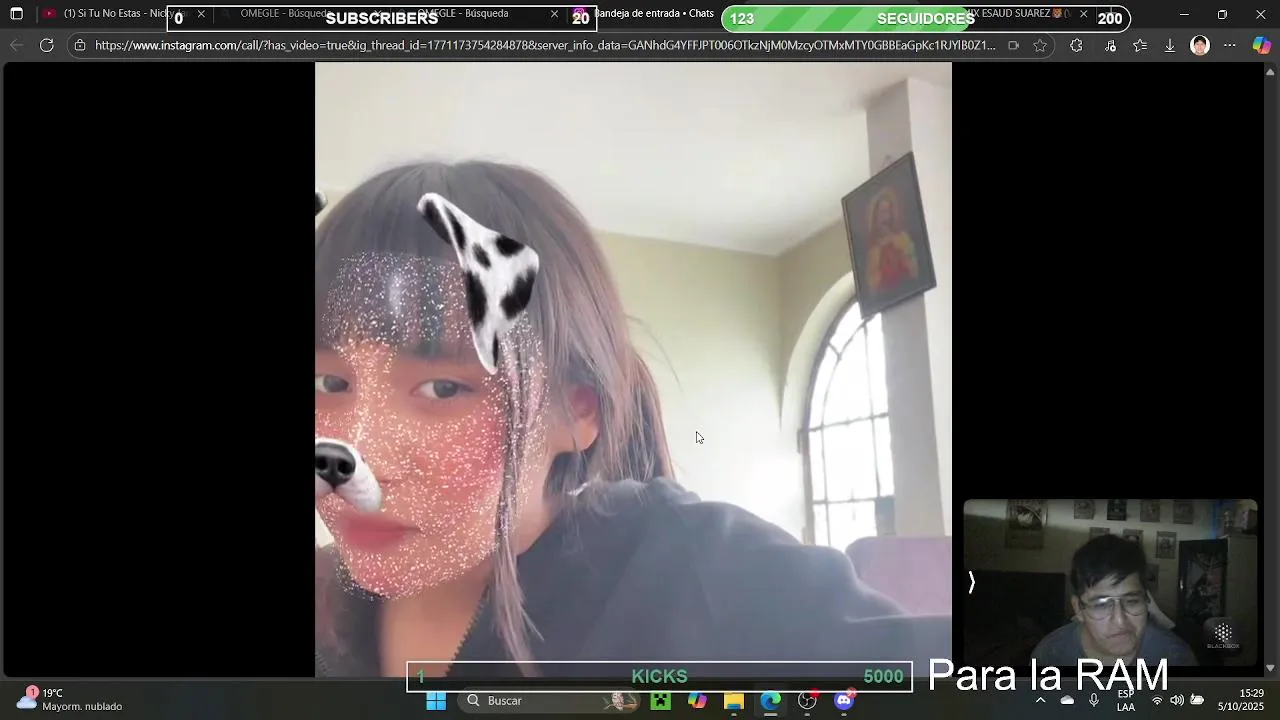Open Microsoft Edge from the taskbar
This screenshot has height=720, width=1280.
(770, 701)
